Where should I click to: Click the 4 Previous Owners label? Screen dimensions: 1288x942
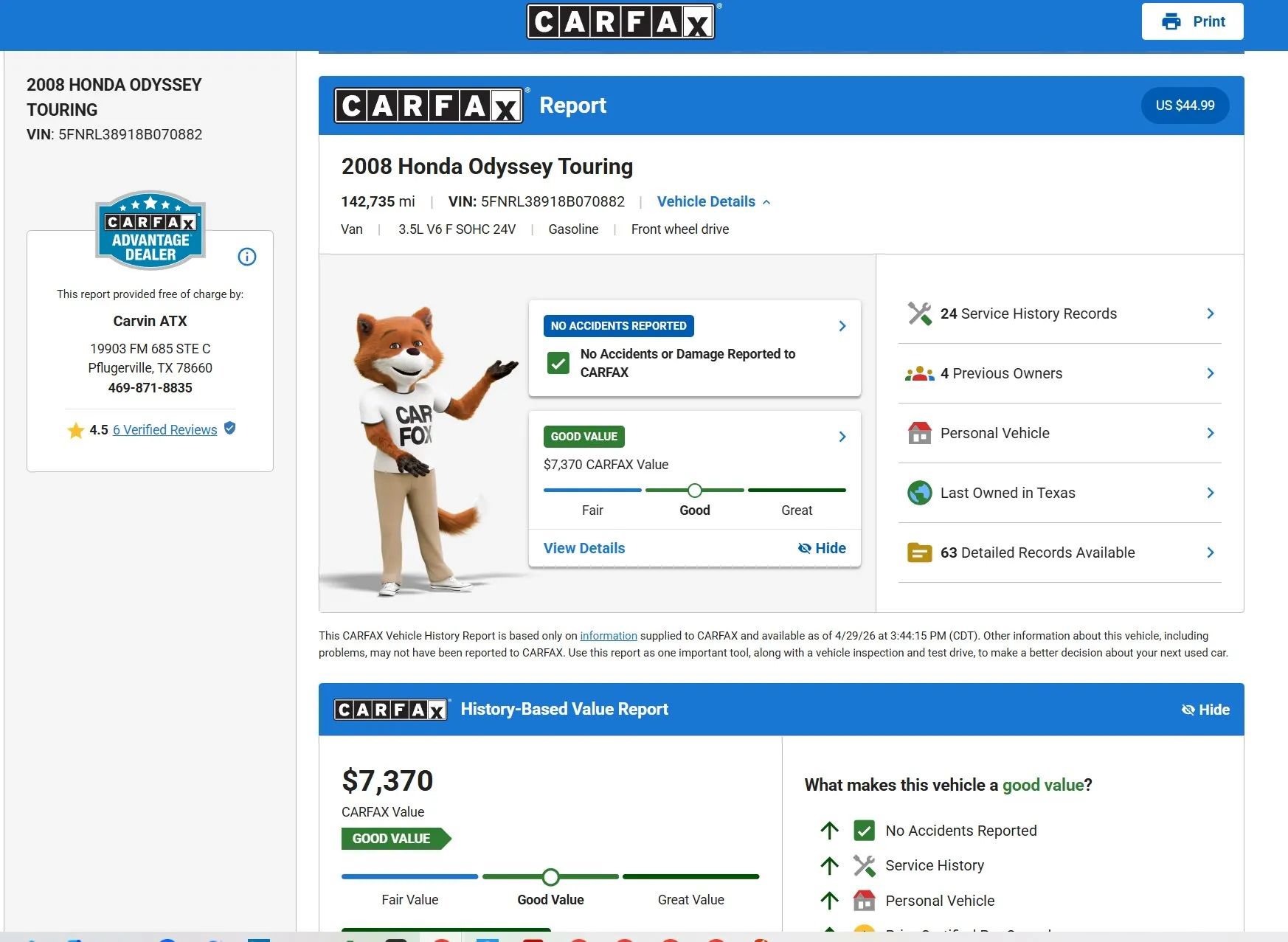pos(1001,373)
